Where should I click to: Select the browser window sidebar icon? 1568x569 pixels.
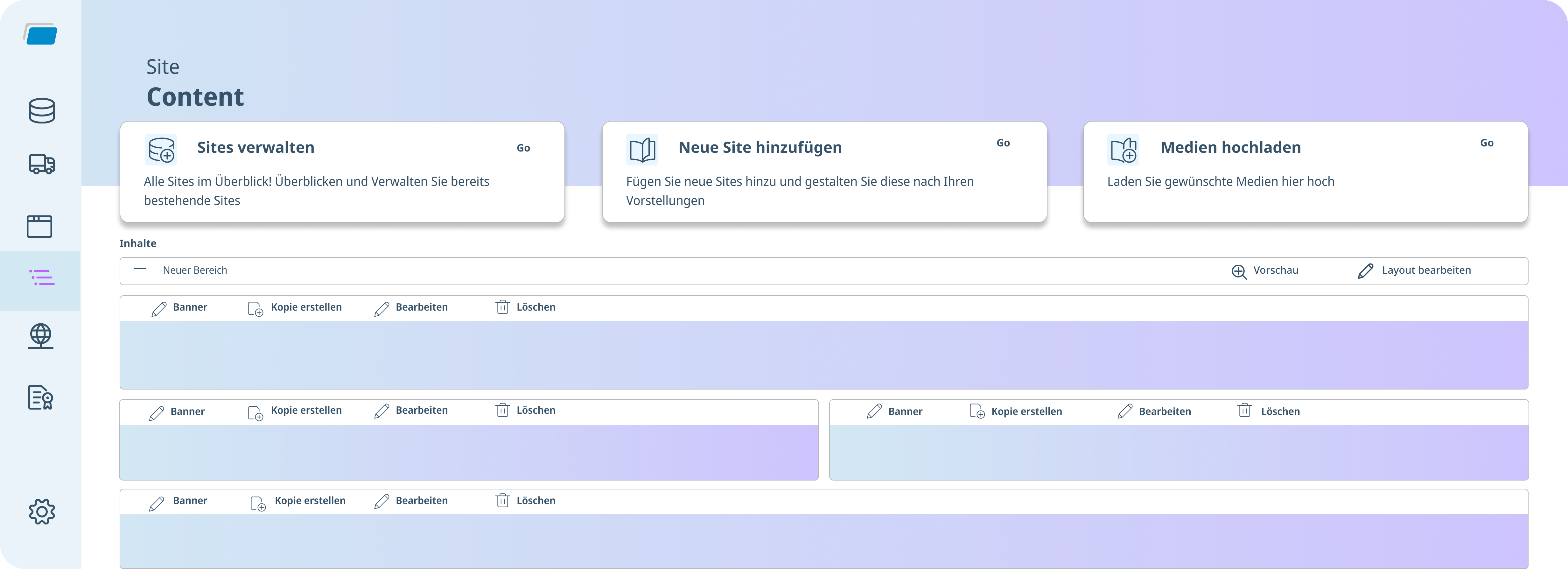(39, 226)
